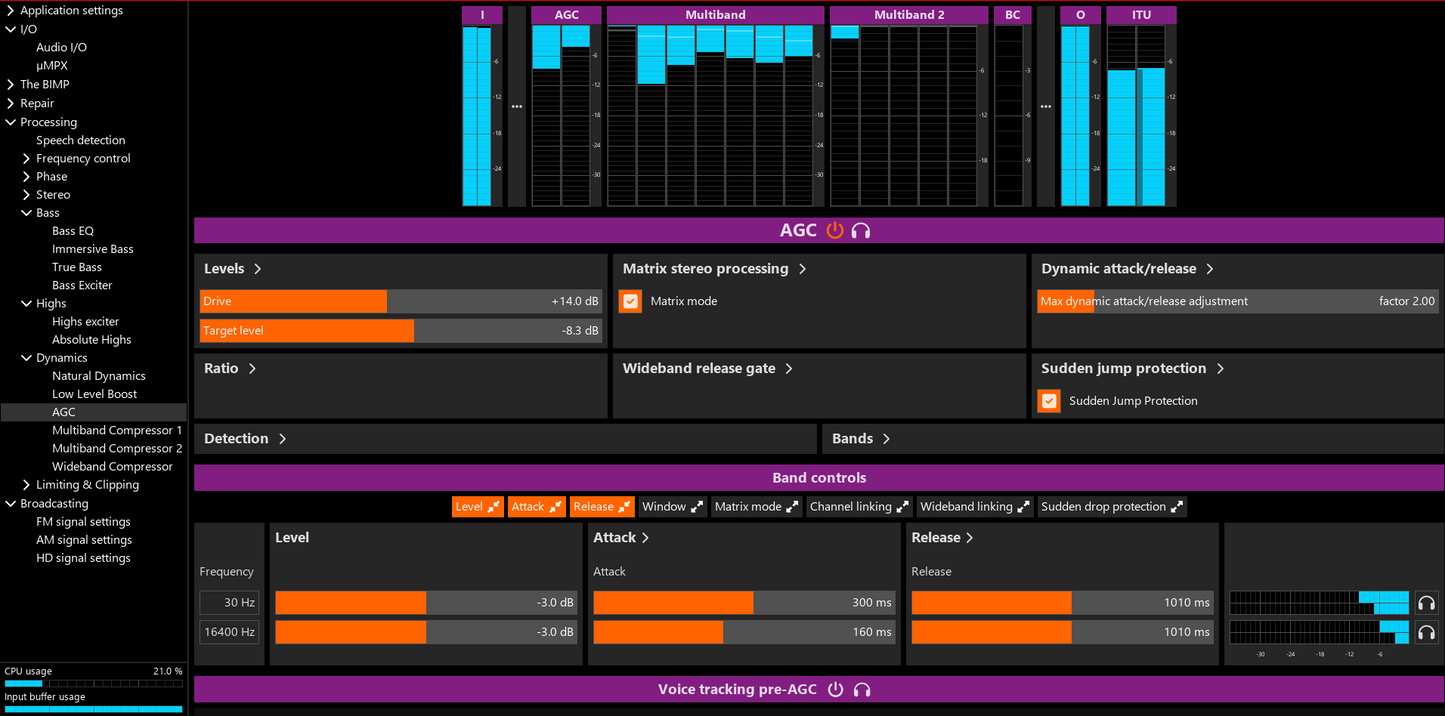Click headphones icon for 16400 Hz band
1445x716 pixels.
coord(1426,632)
